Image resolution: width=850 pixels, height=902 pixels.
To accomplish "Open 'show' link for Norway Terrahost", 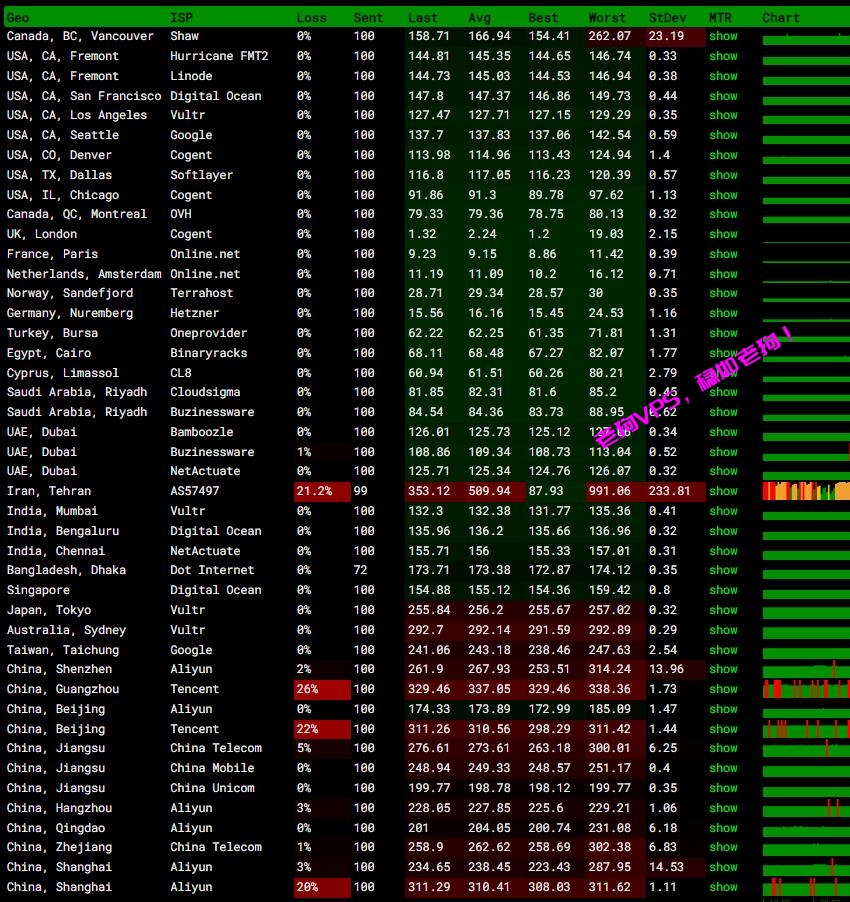I will [723, 293].
